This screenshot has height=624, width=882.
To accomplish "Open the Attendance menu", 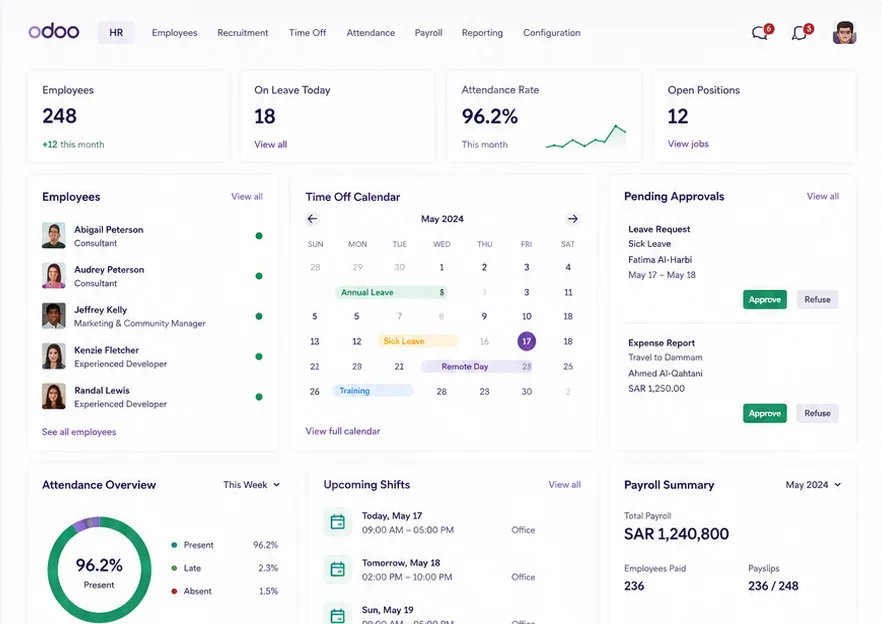I will (x=371, y=33).
